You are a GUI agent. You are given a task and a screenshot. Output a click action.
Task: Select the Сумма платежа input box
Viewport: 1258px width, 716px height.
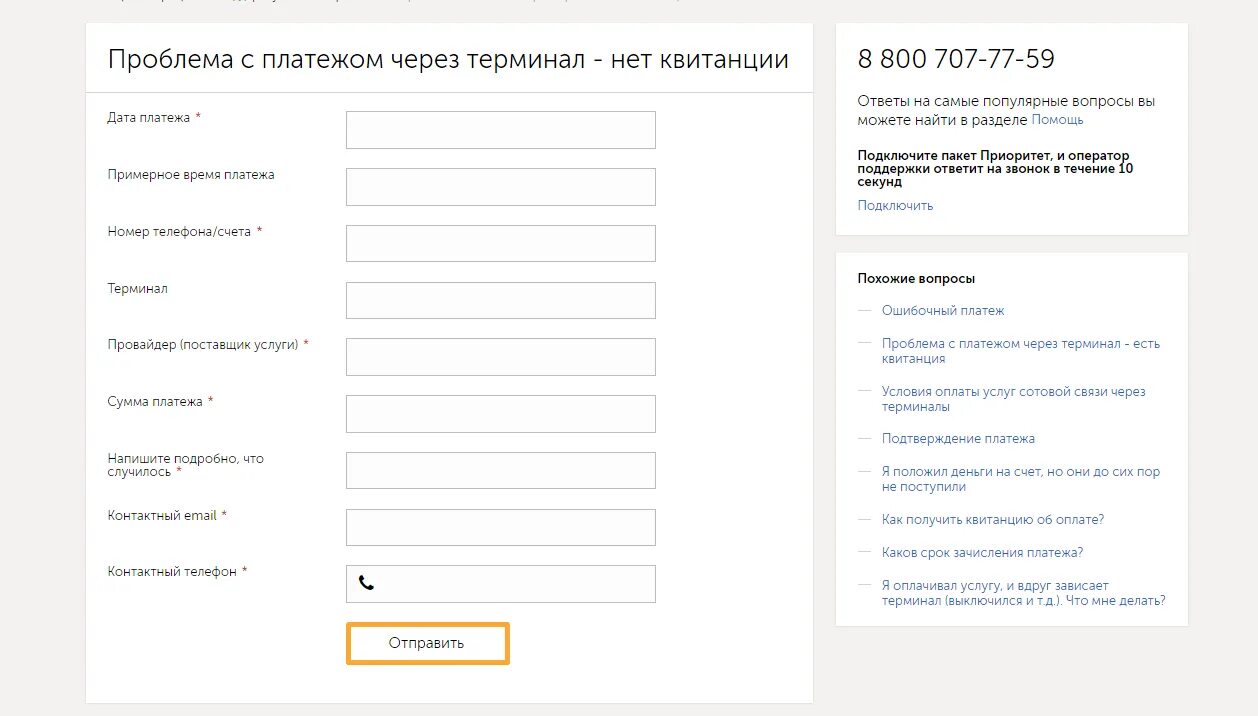click(x=501, y=414)
